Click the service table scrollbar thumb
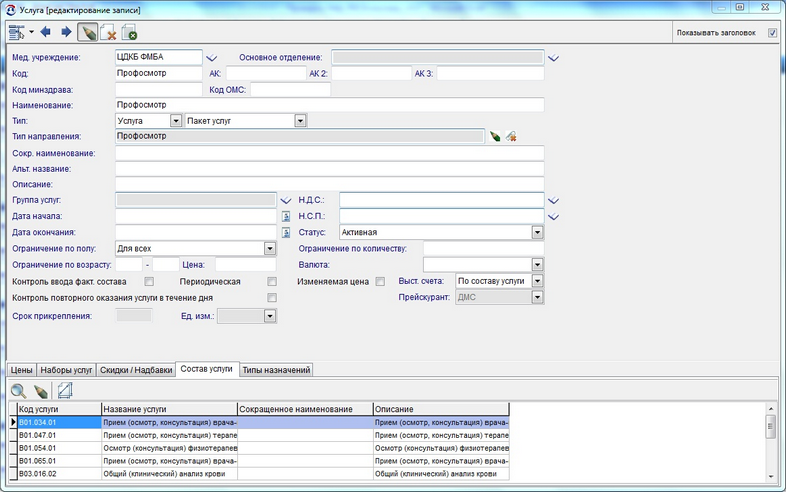 771,427
